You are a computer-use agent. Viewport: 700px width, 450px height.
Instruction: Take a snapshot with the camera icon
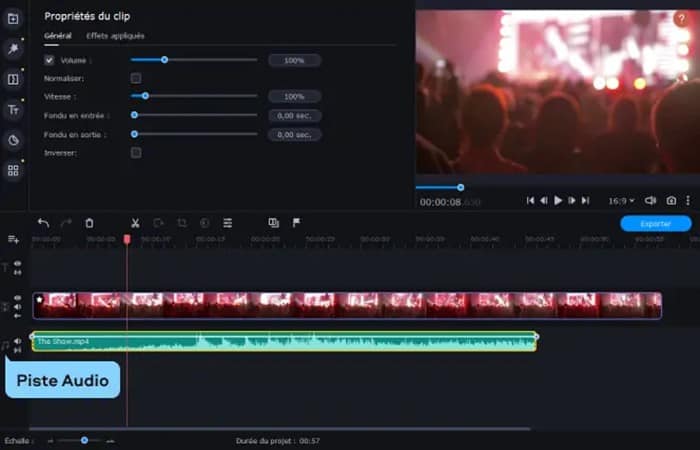671,201
